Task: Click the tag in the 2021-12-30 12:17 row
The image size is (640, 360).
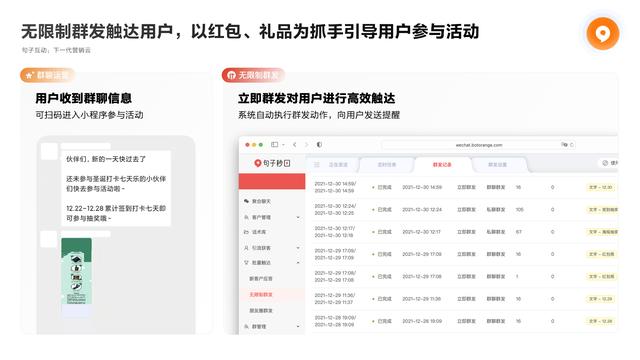Action: [603, 232]
